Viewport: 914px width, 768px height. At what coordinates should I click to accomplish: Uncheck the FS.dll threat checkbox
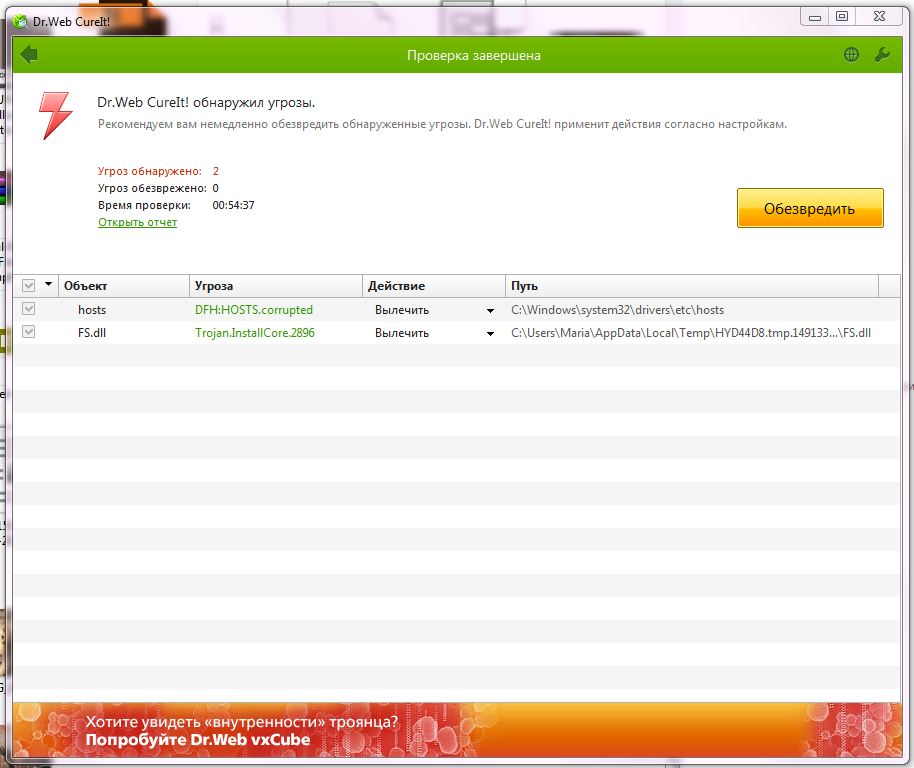28,332
